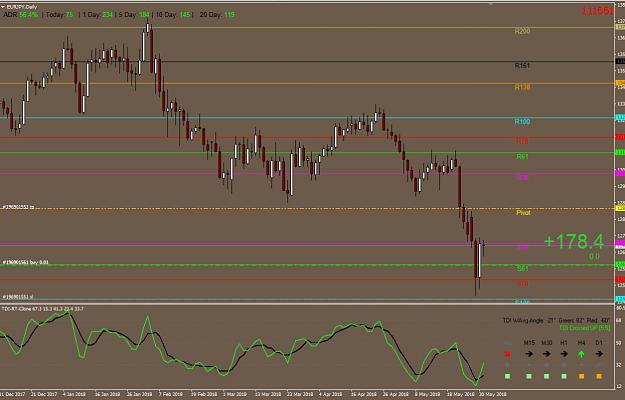The image size is (625, 400).
Task: Click the R161 level label
Action: coord(522,65)
